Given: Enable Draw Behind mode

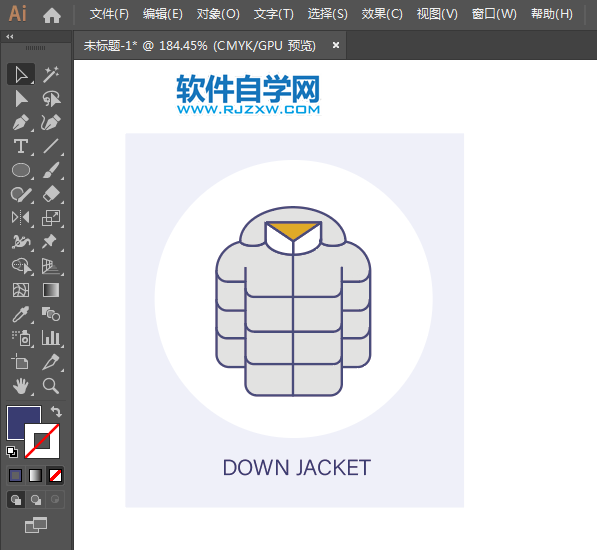Looking at the screenshot, I should click(36, 500).
